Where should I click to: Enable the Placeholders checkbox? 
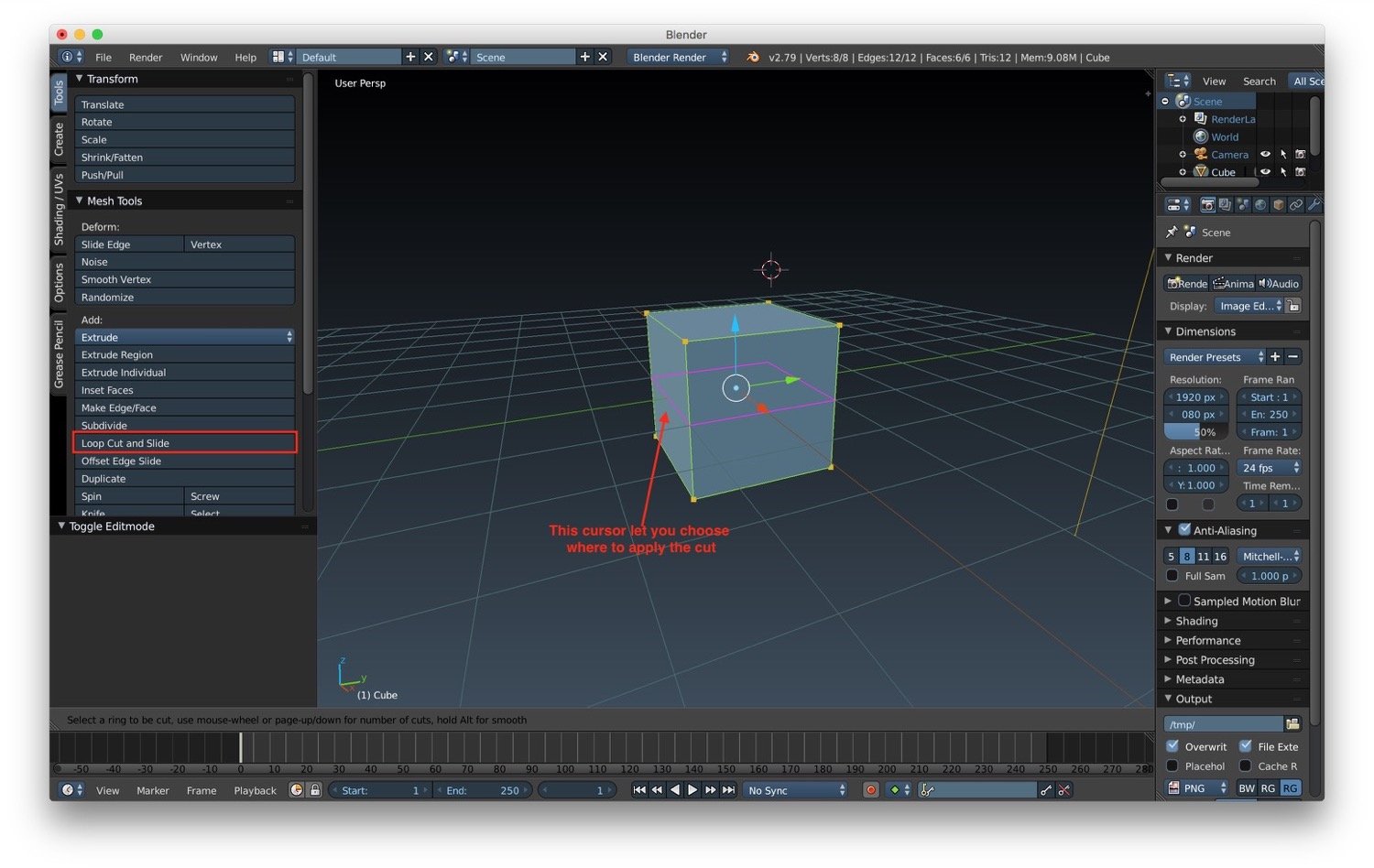pyautogui.click(x=1172, y=765)
